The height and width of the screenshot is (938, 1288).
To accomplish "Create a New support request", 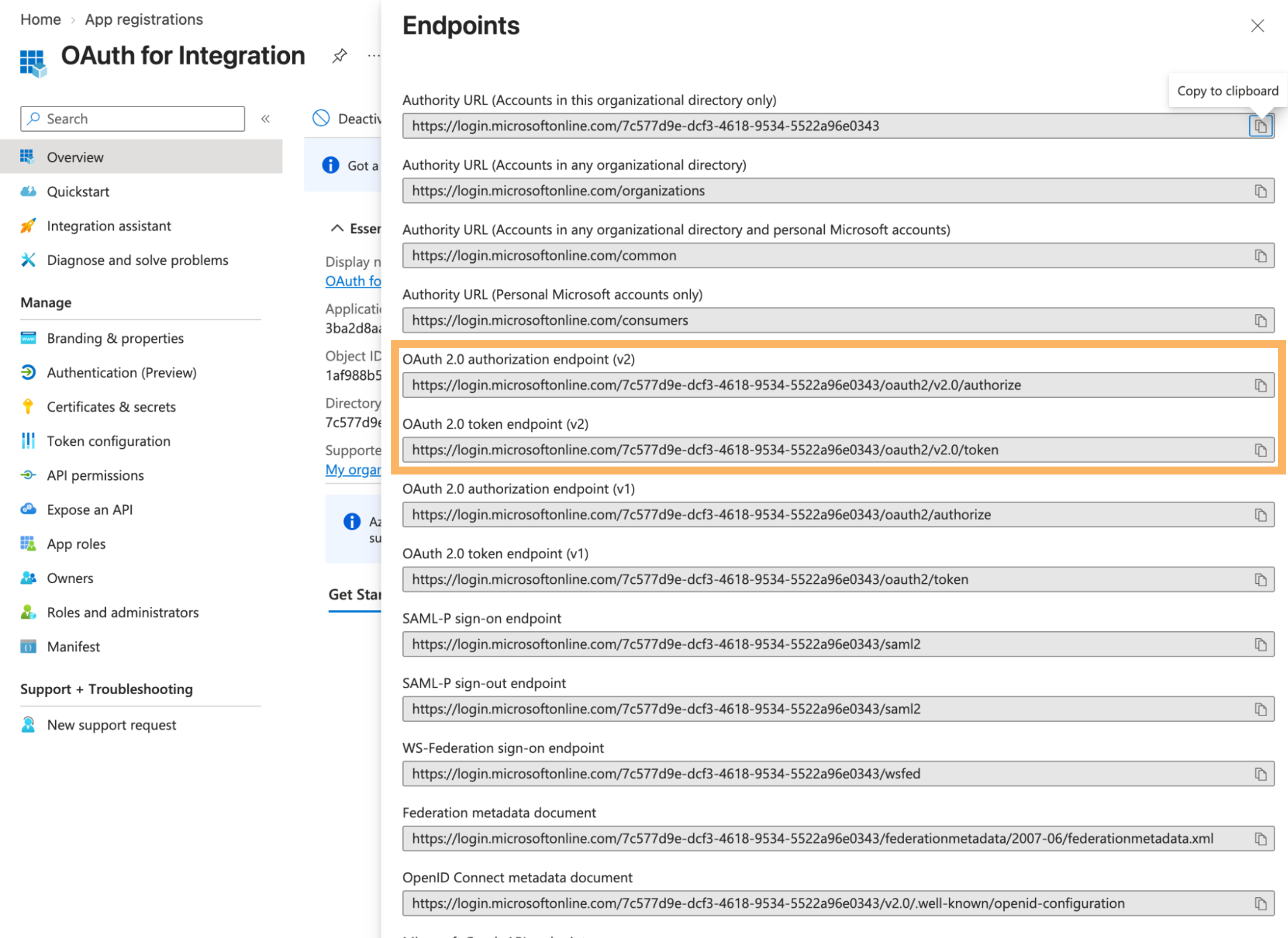I will [x=111, y=725].
